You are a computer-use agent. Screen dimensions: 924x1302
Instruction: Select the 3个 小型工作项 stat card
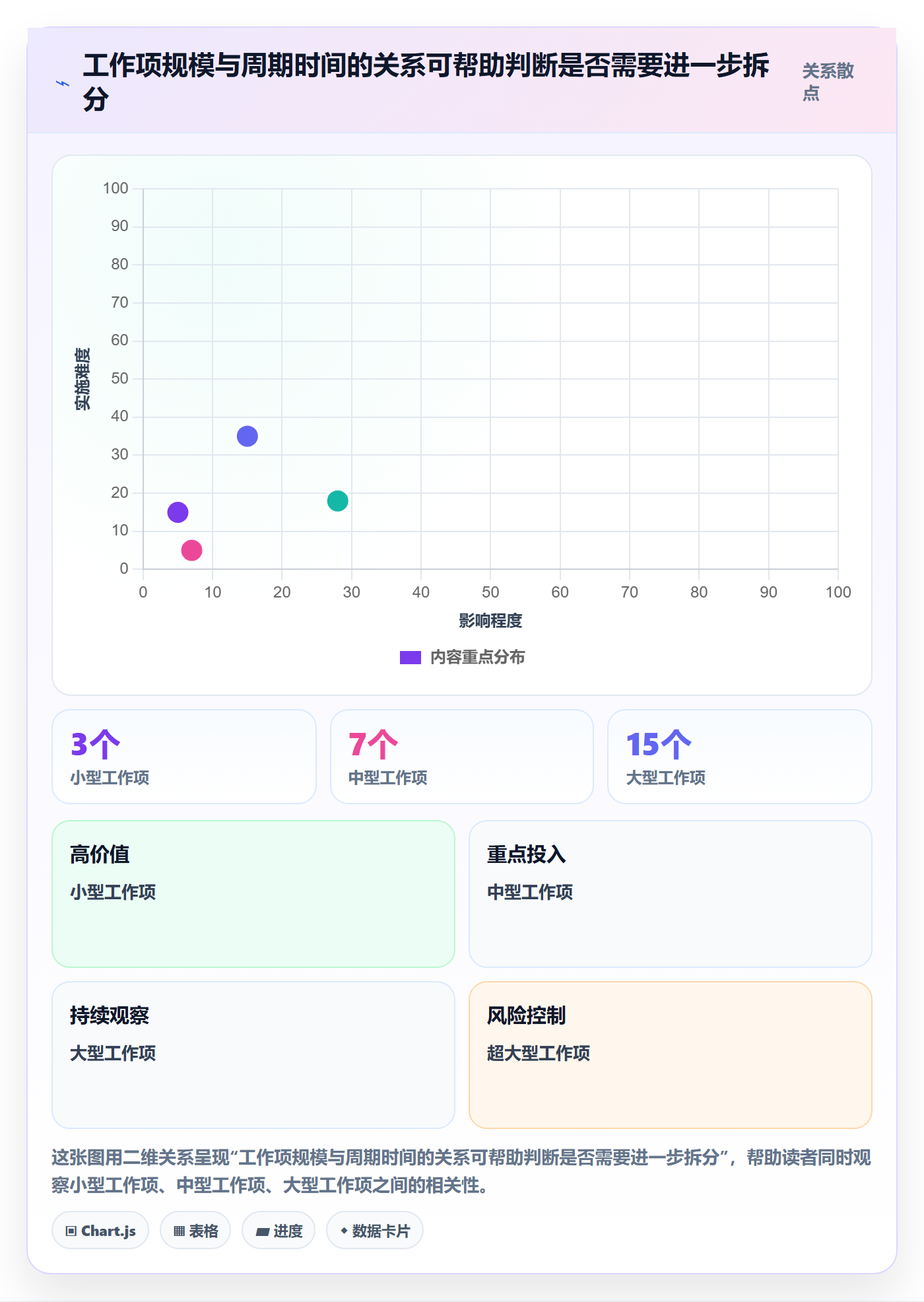(184, 757)
